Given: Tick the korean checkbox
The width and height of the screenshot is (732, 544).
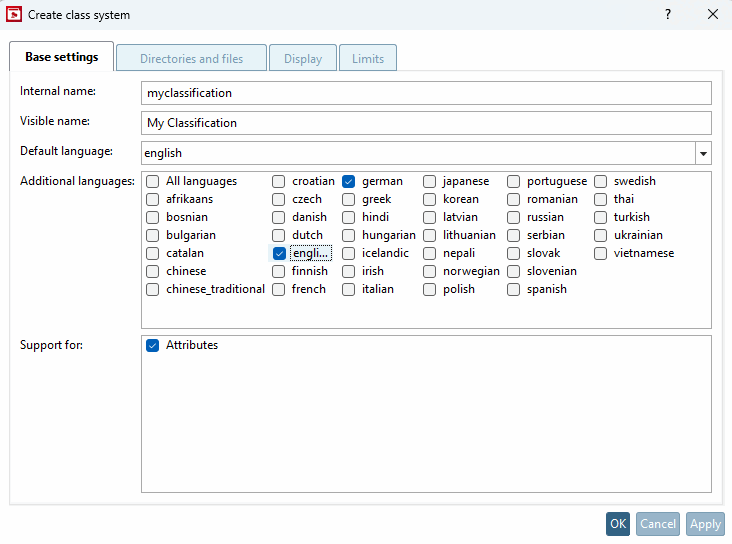Looking at the screenshot, I should coord(429,199).
